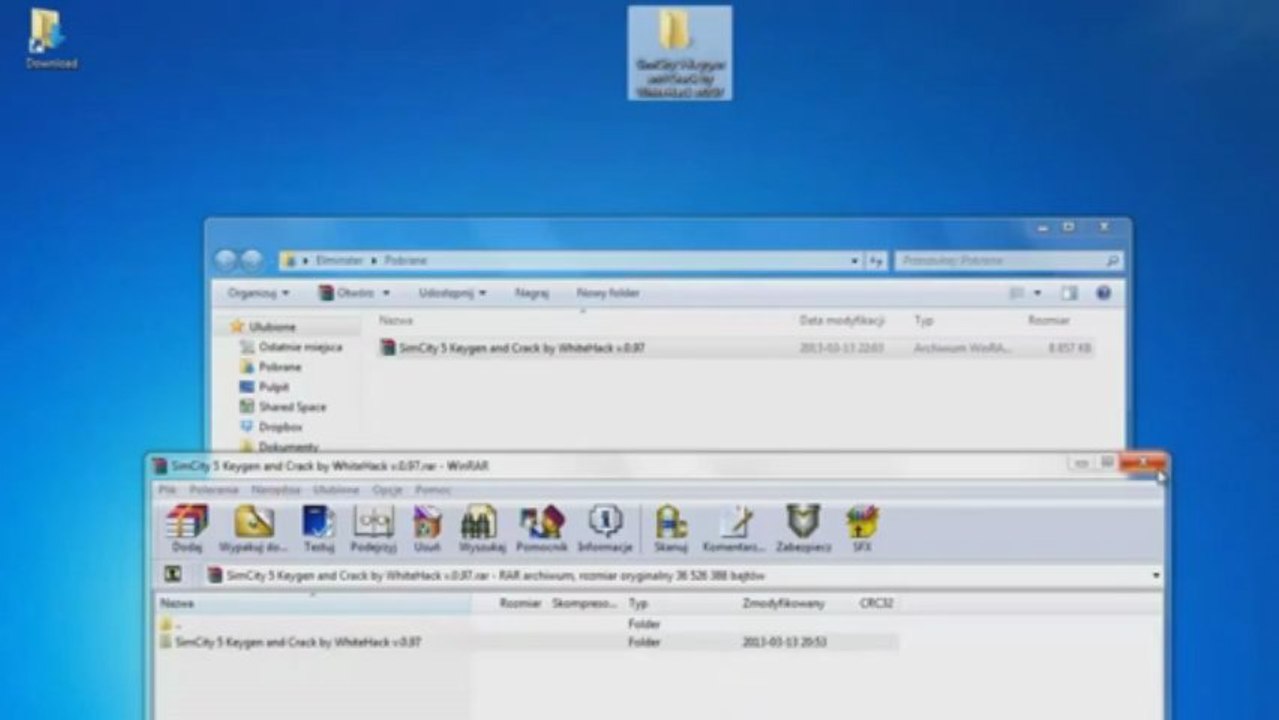Screen dimensions: 1279x720
Task: Sort by Nazwa column in Explorer window
Action: point(396,321)
